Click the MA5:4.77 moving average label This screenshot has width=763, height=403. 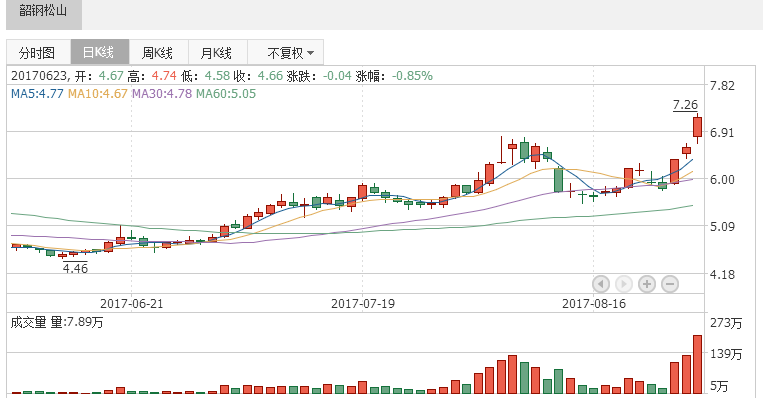pyautogui.click(x=37, y=93)
